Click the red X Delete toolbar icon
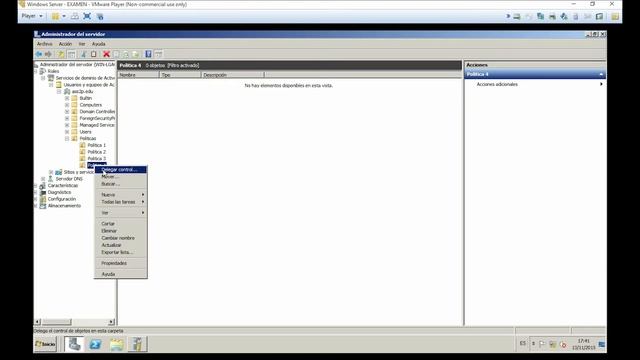This screenshot has height=360, width=640. (x=107, y=54)
